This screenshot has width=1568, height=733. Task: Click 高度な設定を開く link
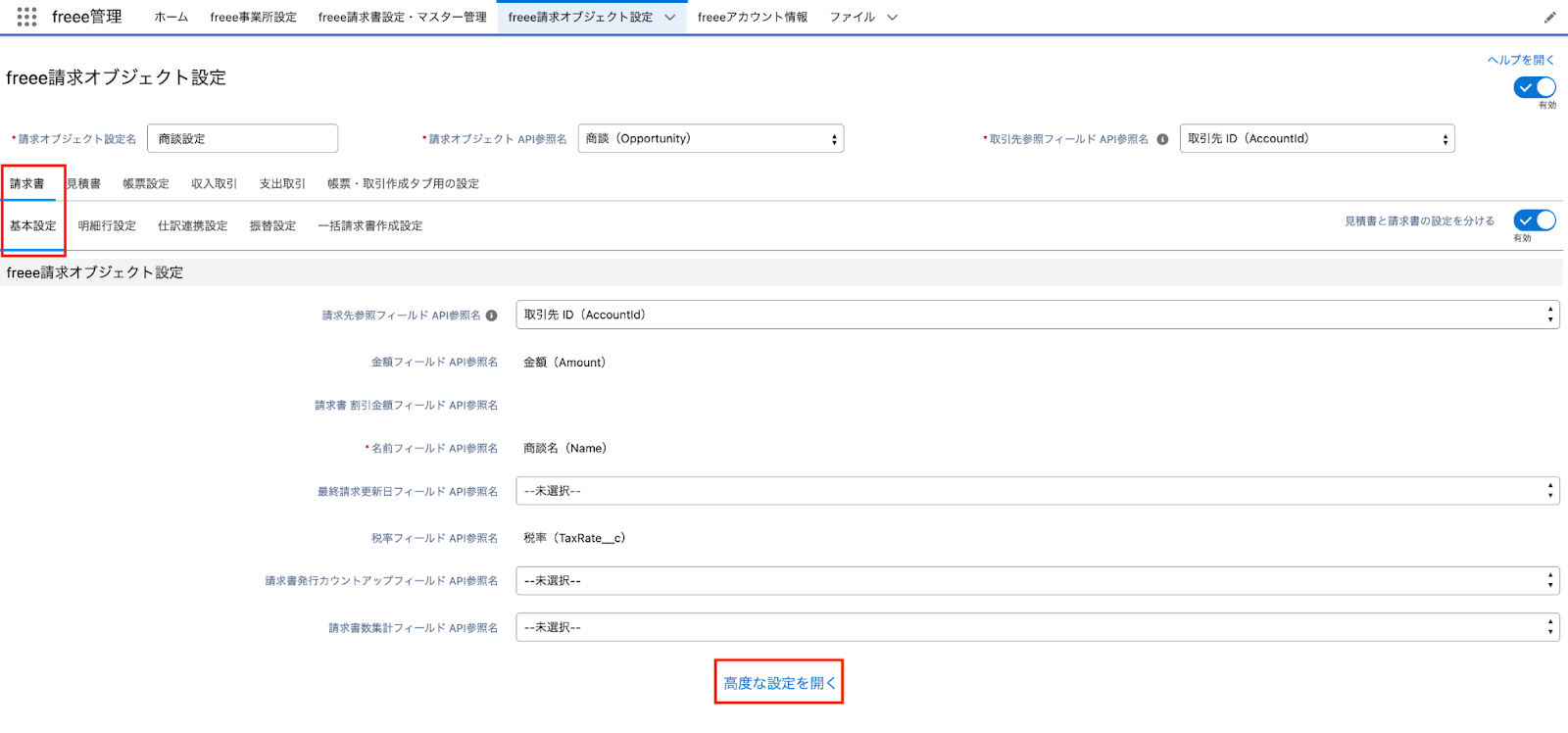779,683
